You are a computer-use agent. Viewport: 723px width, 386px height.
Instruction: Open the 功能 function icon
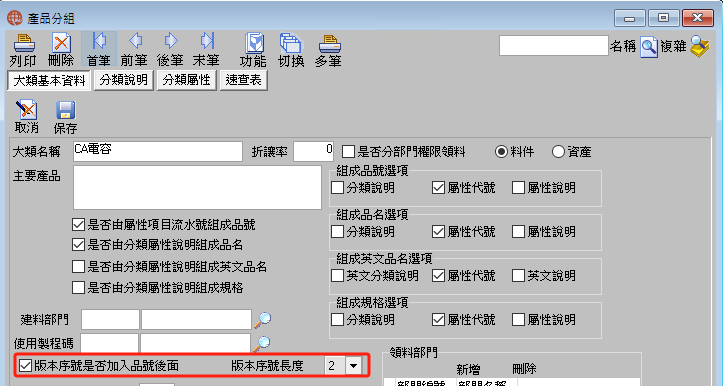(254, 43)
